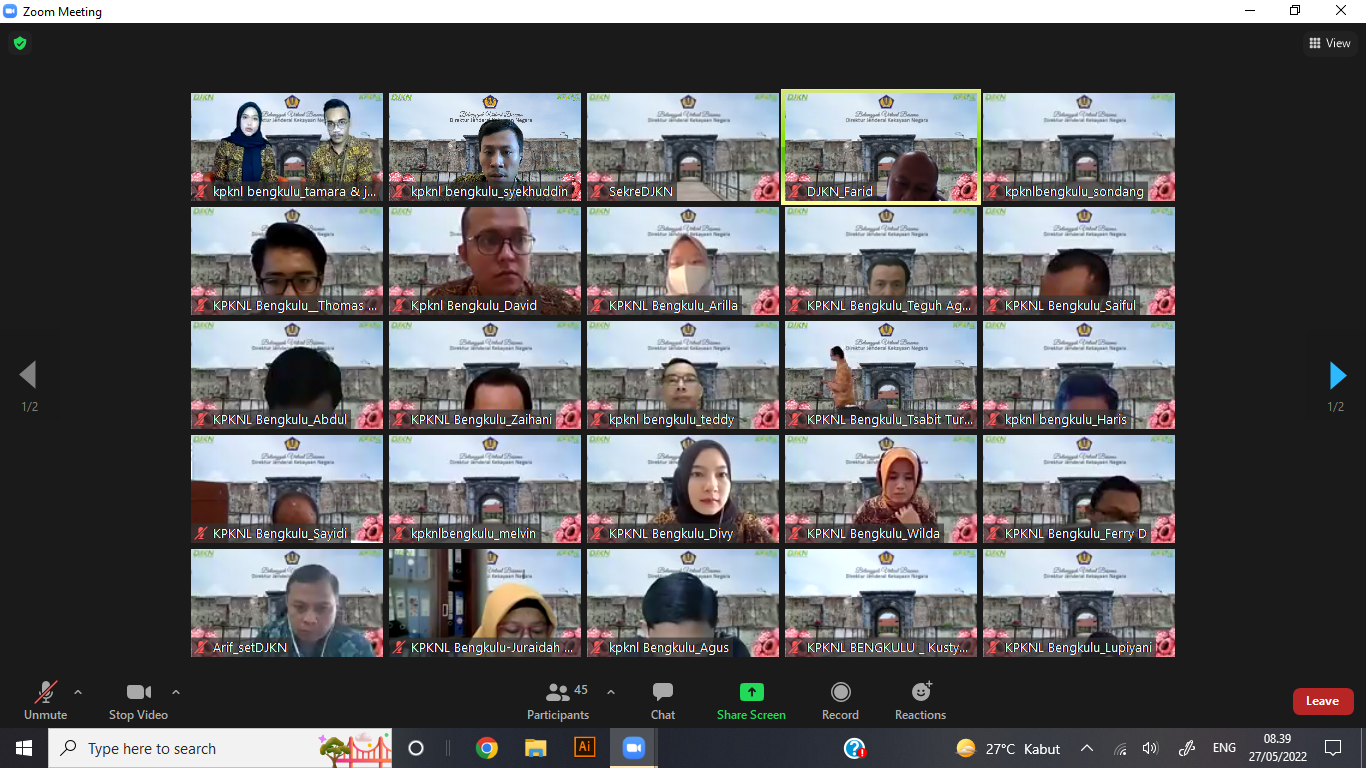The image size is (1366, 768).
Task: Open Google Chrome from the taskbar
Action: pyautogui.click(x=487, y=748)
